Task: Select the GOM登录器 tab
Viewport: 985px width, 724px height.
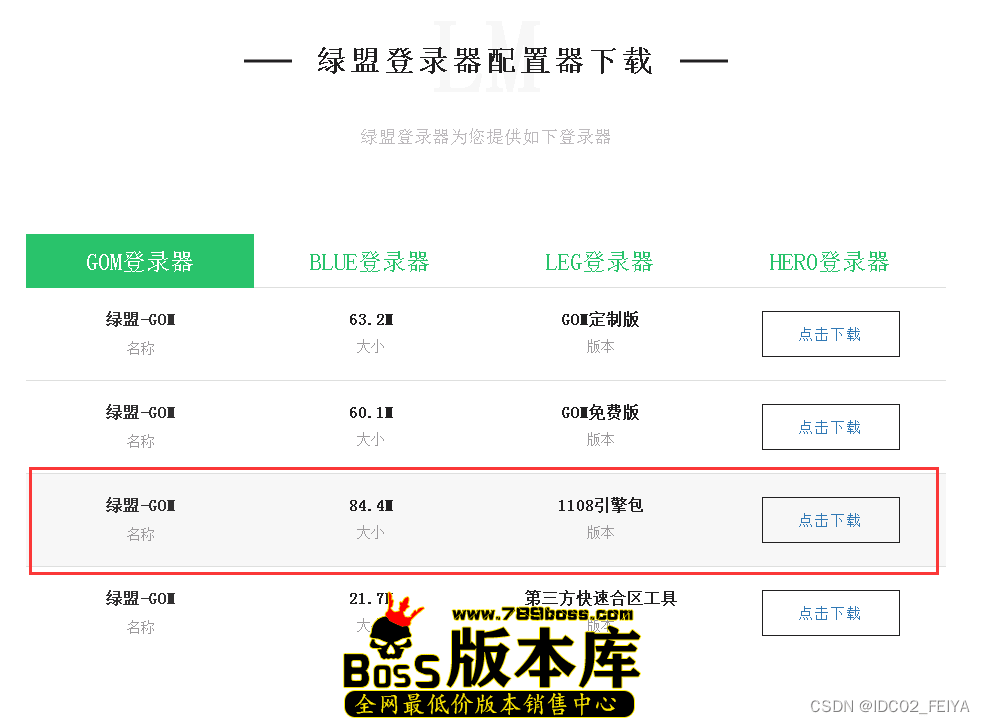Action: (140, 262)
